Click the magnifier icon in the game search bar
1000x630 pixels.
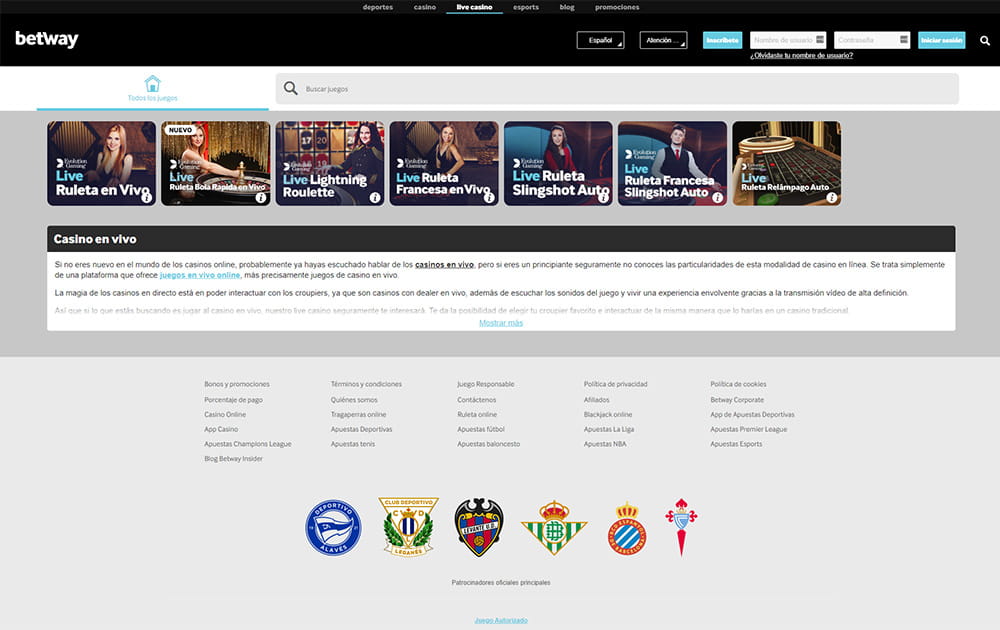pos(291,88)
